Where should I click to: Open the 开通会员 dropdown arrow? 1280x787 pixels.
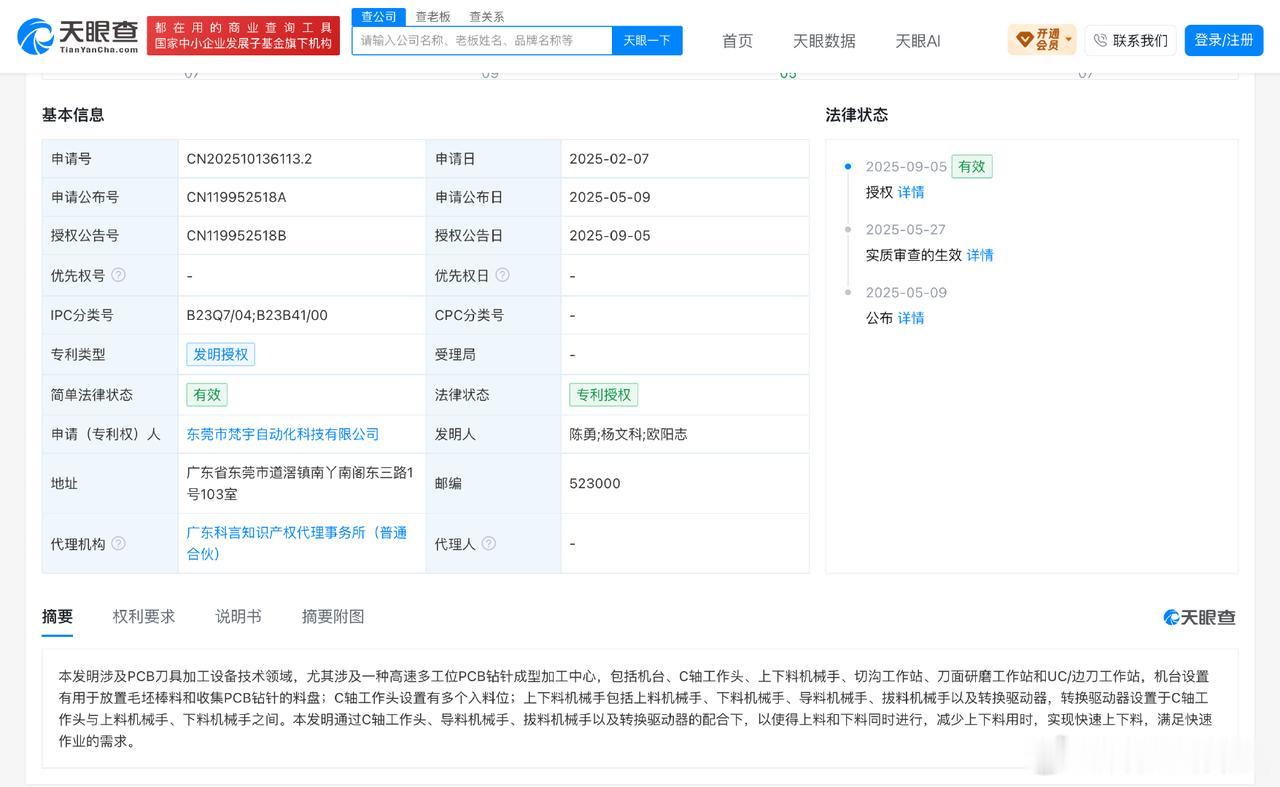[x=1068, y=41]
